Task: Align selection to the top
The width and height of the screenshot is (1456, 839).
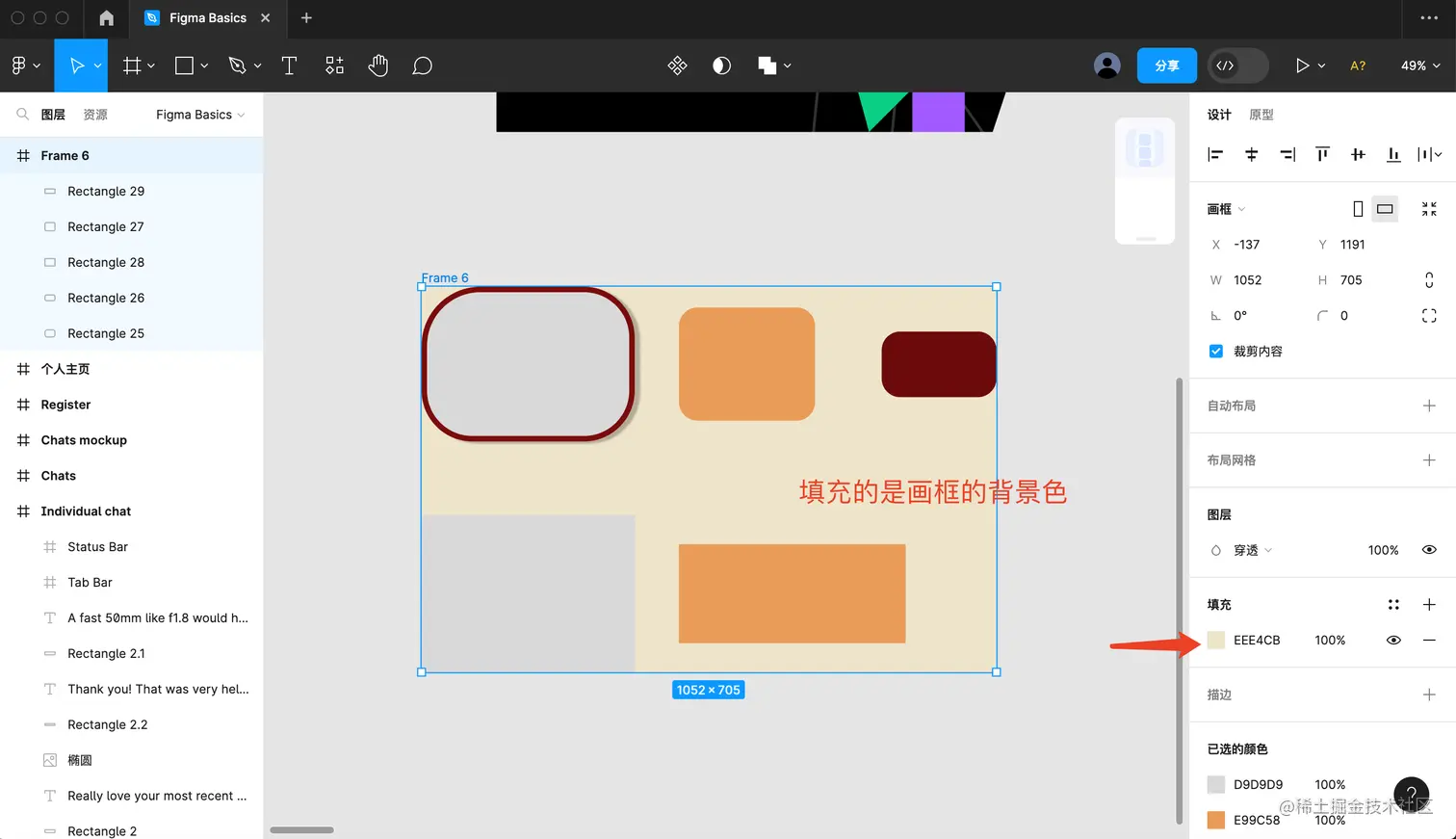Action: [x=1322, y=154]
